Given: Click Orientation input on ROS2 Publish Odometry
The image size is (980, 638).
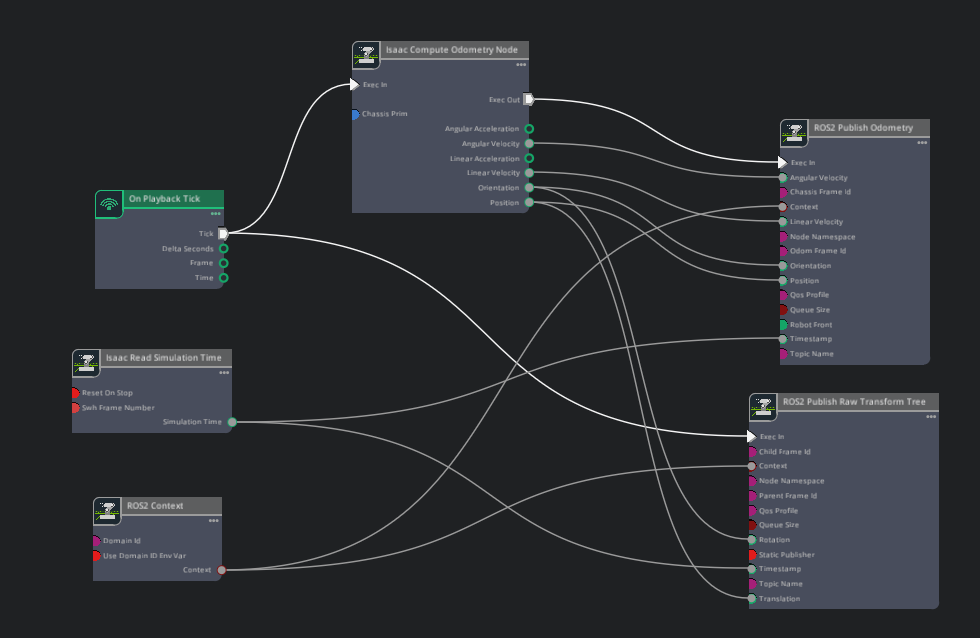Looking at the screenshot, I should (782, 266).
